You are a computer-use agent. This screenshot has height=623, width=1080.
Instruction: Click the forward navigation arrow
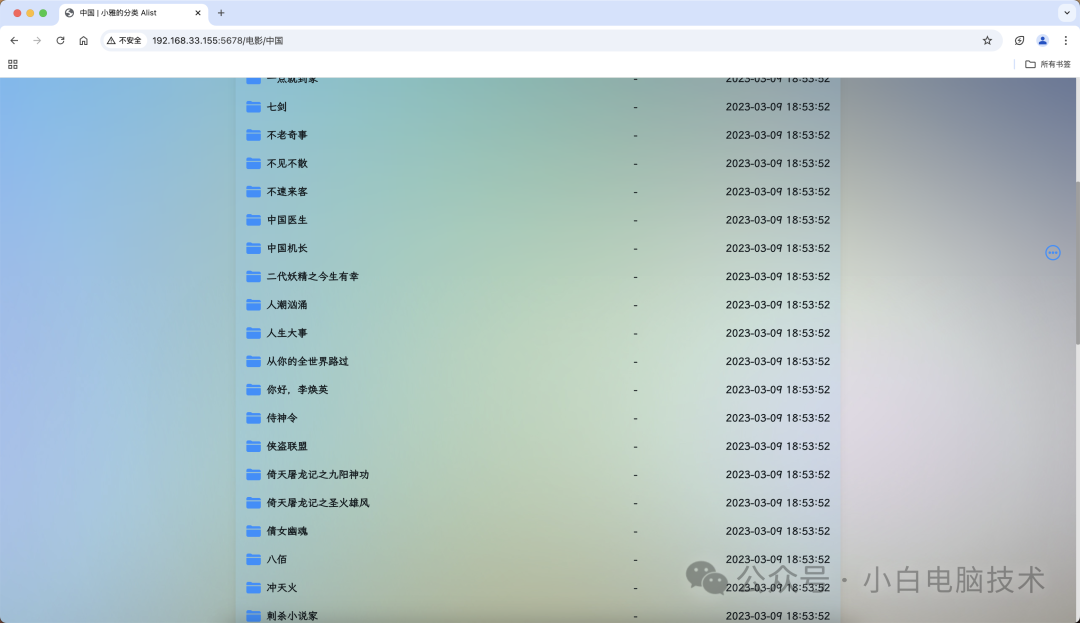38,40
